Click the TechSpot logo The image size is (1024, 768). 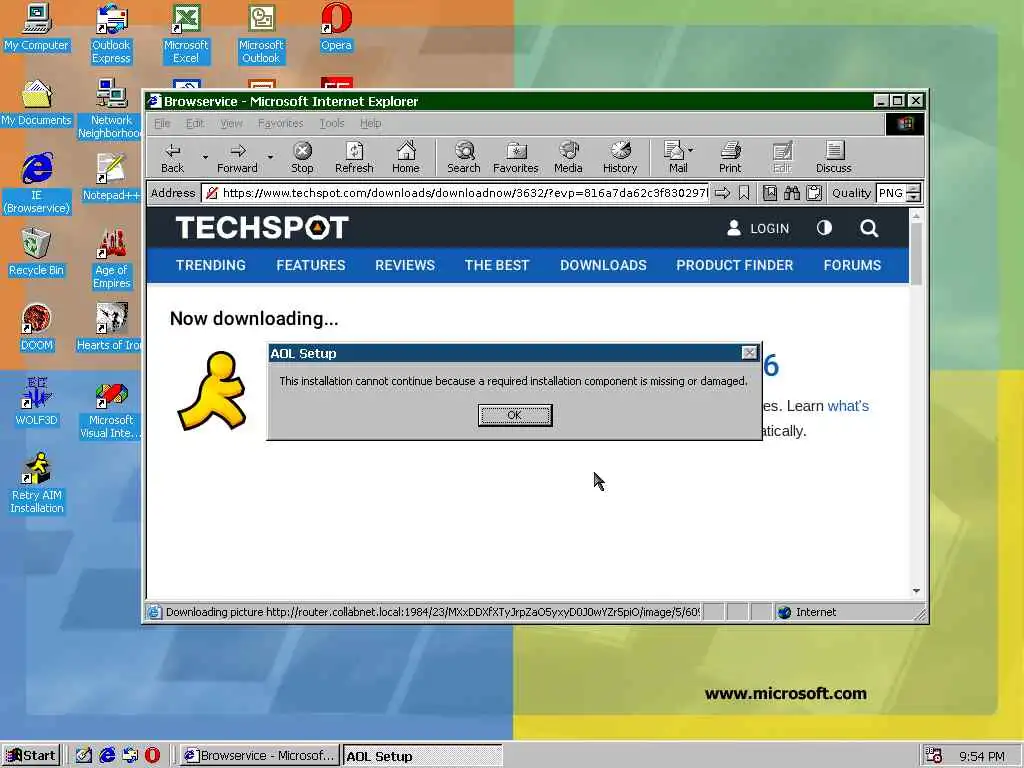click(x=262, y=228)
